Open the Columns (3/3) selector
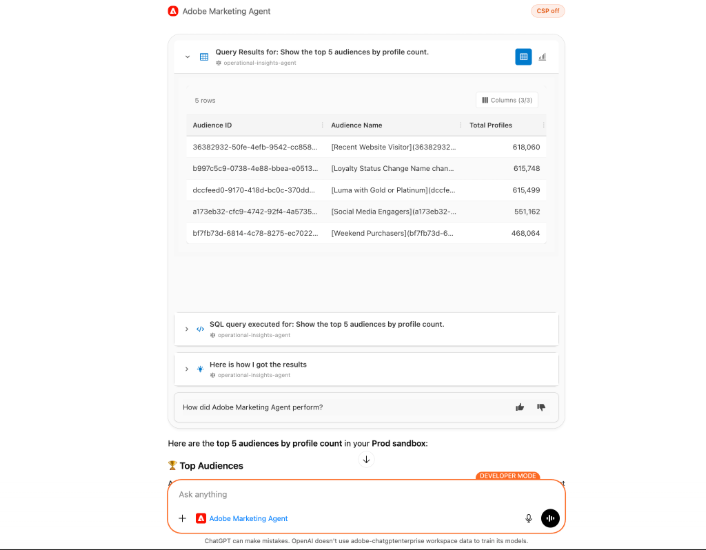The height and width of the screenshot is (550, 706). pos(508,100)
